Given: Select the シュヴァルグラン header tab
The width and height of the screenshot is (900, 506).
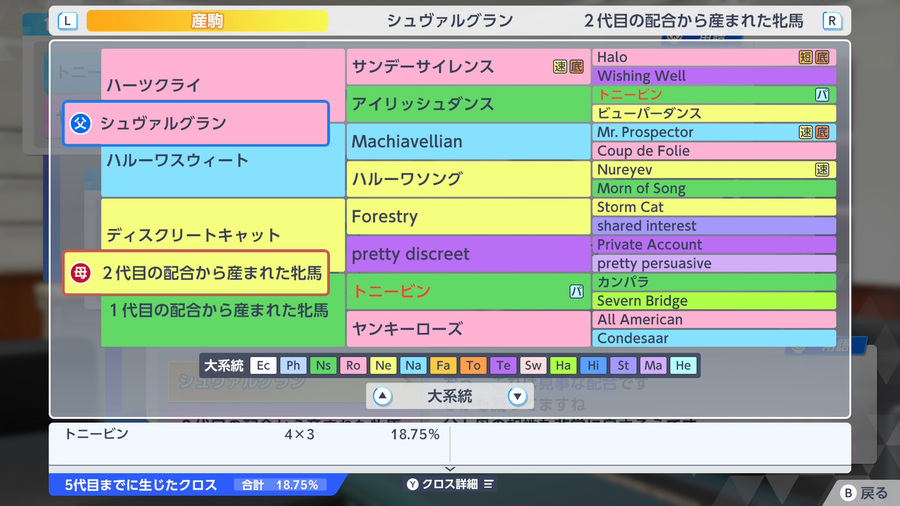Looking at the screenshot, I should [449, 21].
